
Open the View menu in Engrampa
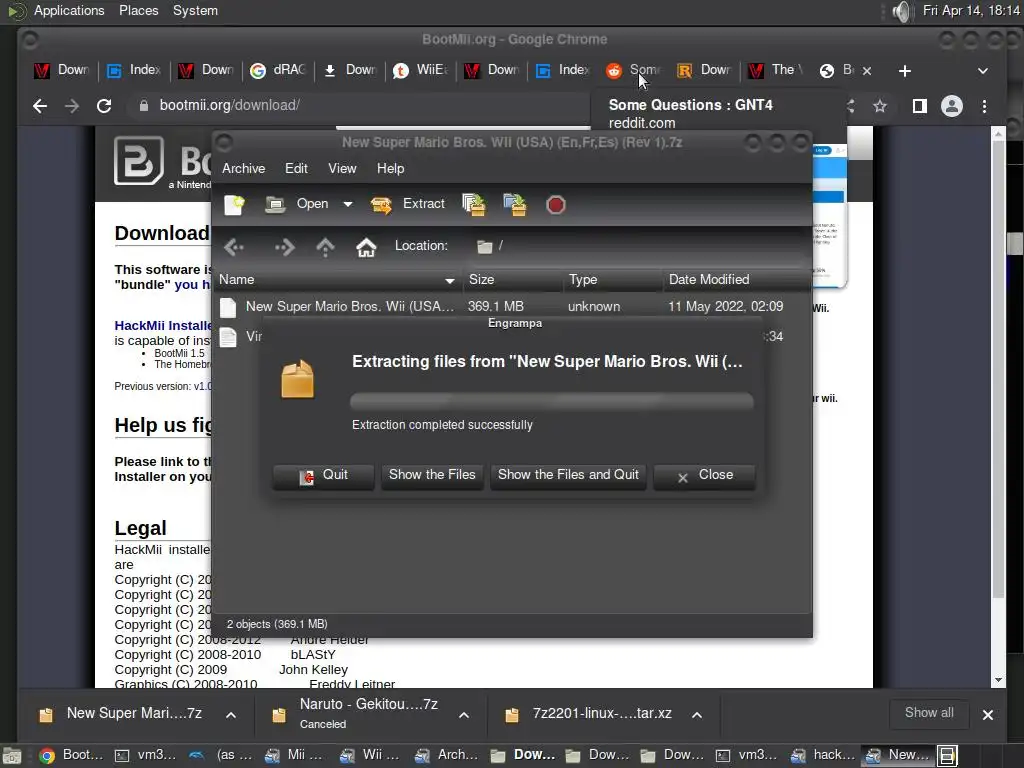click(x=342, y=168)
